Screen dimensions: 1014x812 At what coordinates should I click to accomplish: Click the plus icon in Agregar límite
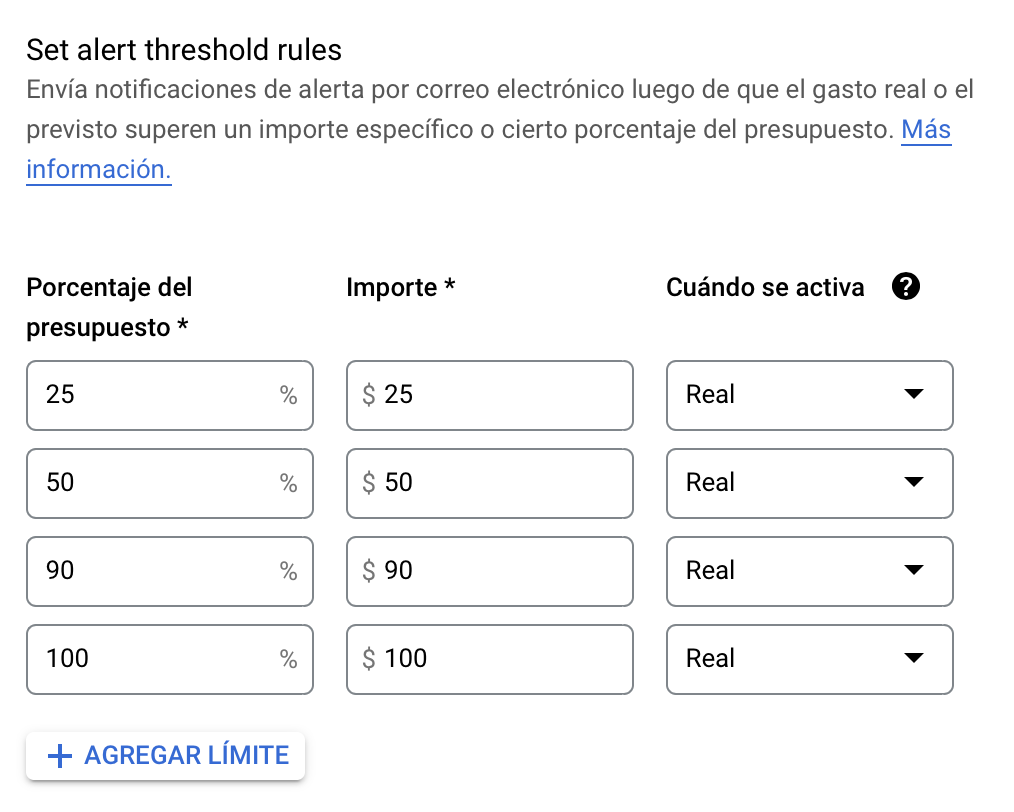tap(60, 756)
